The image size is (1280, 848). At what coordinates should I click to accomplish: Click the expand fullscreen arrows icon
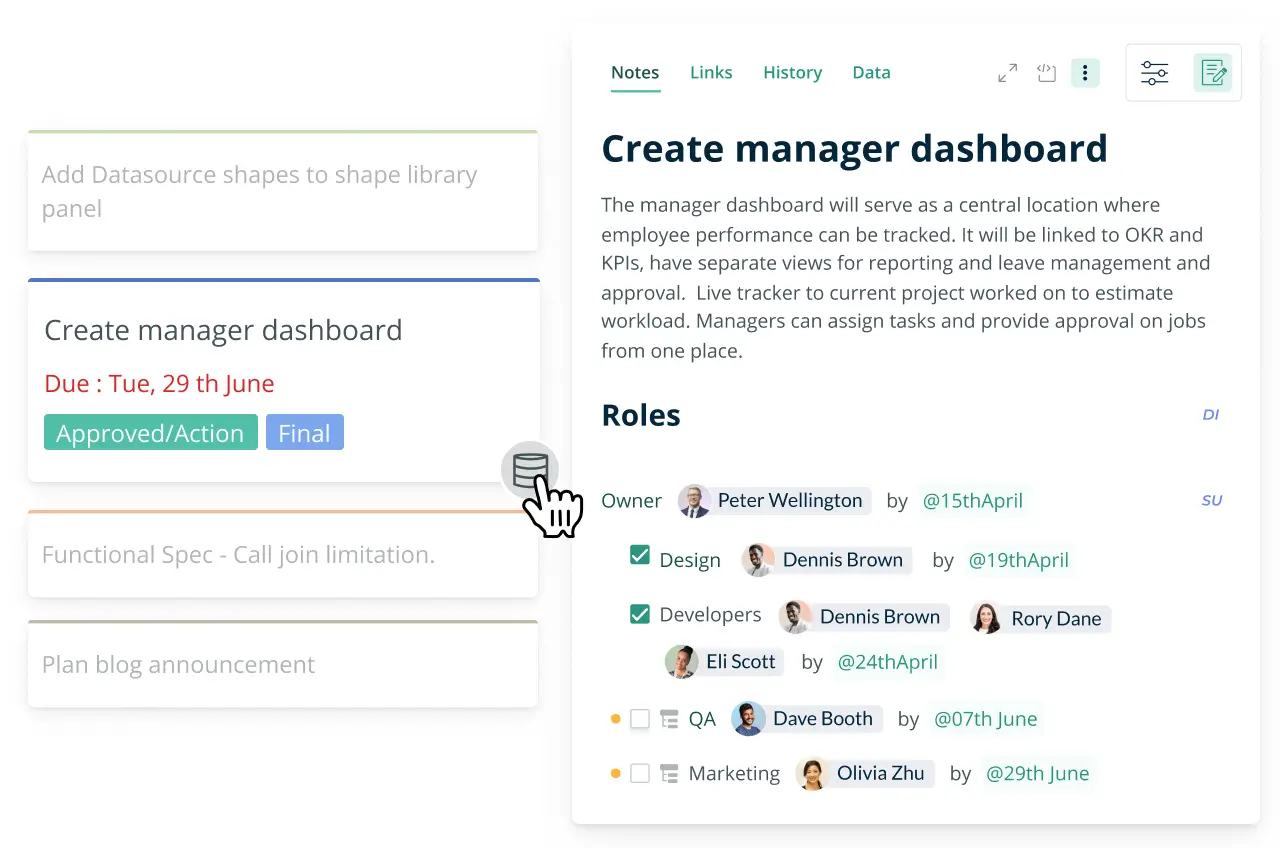(1007, 73)
